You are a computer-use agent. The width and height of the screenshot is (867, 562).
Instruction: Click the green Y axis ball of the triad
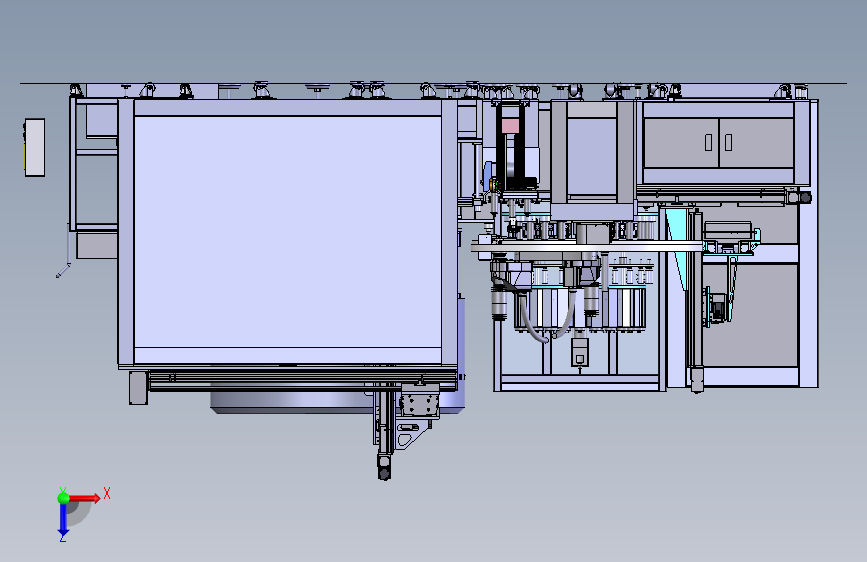pos(64,498)
